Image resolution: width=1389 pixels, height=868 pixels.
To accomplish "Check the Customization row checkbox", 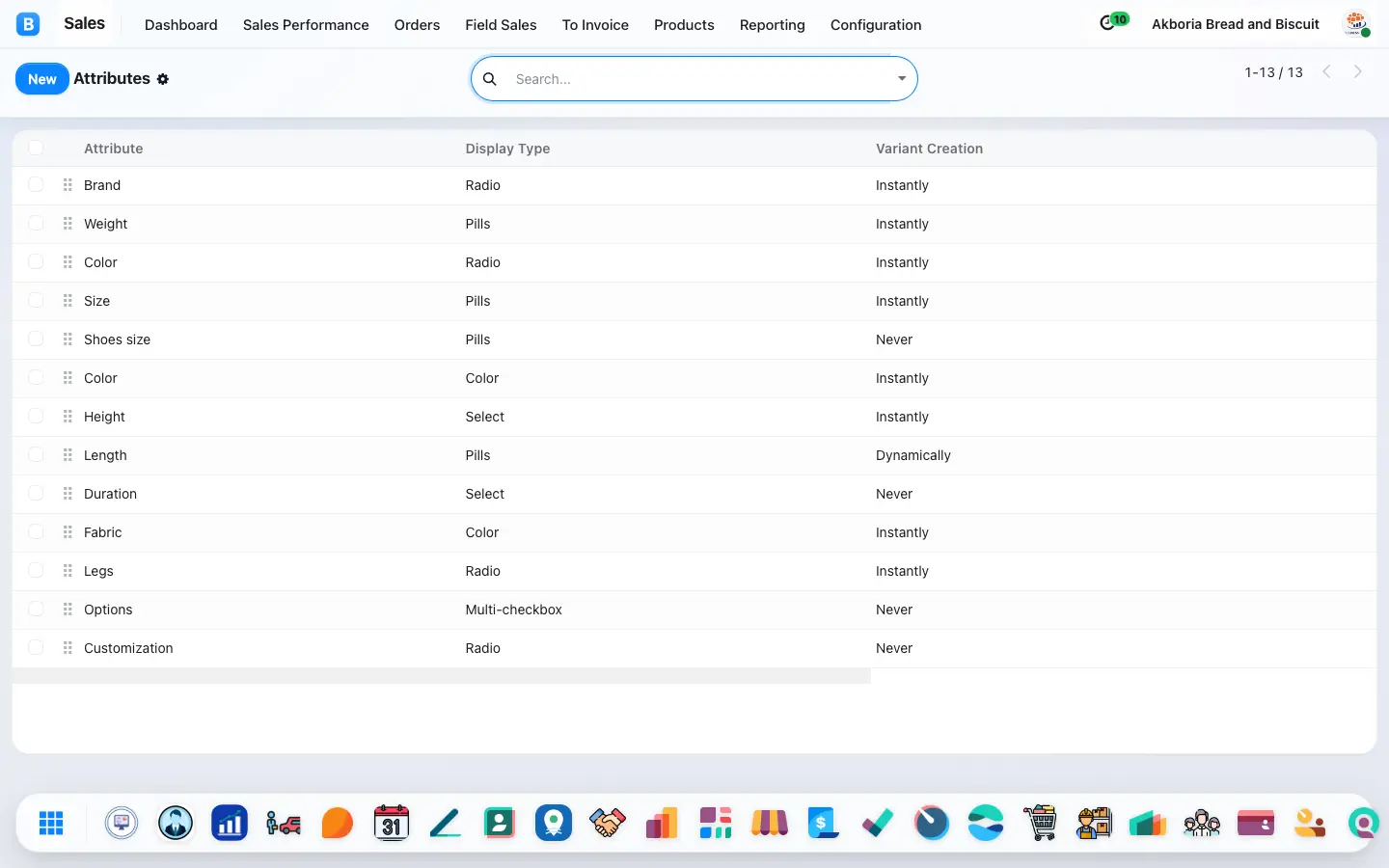I will tap(36, 647).
